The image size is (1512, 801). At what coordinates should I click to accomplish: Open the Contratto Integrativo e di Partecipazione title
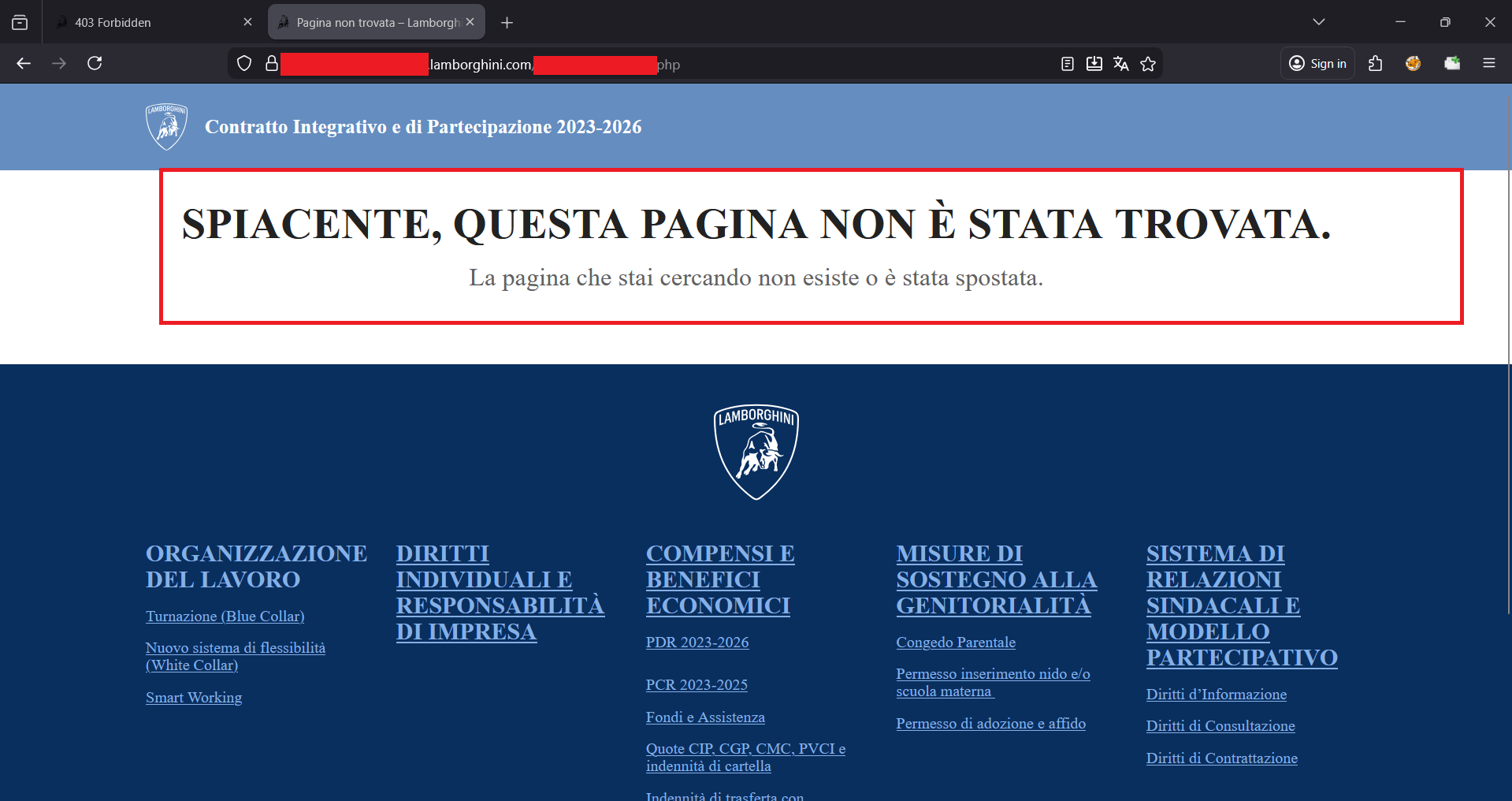[423, 127]
